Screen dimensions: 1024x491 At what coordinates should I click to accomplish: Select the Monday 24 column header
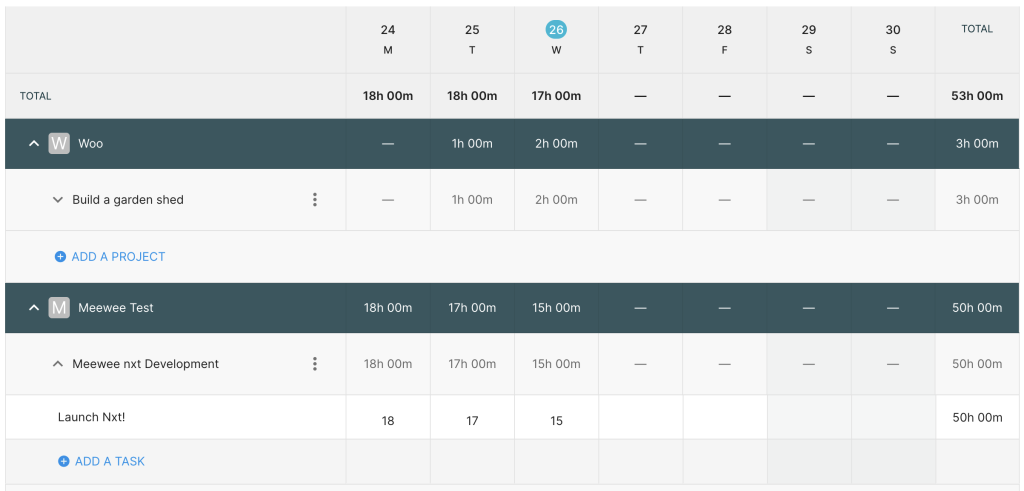pyautogui.click(x=388, y=39)
